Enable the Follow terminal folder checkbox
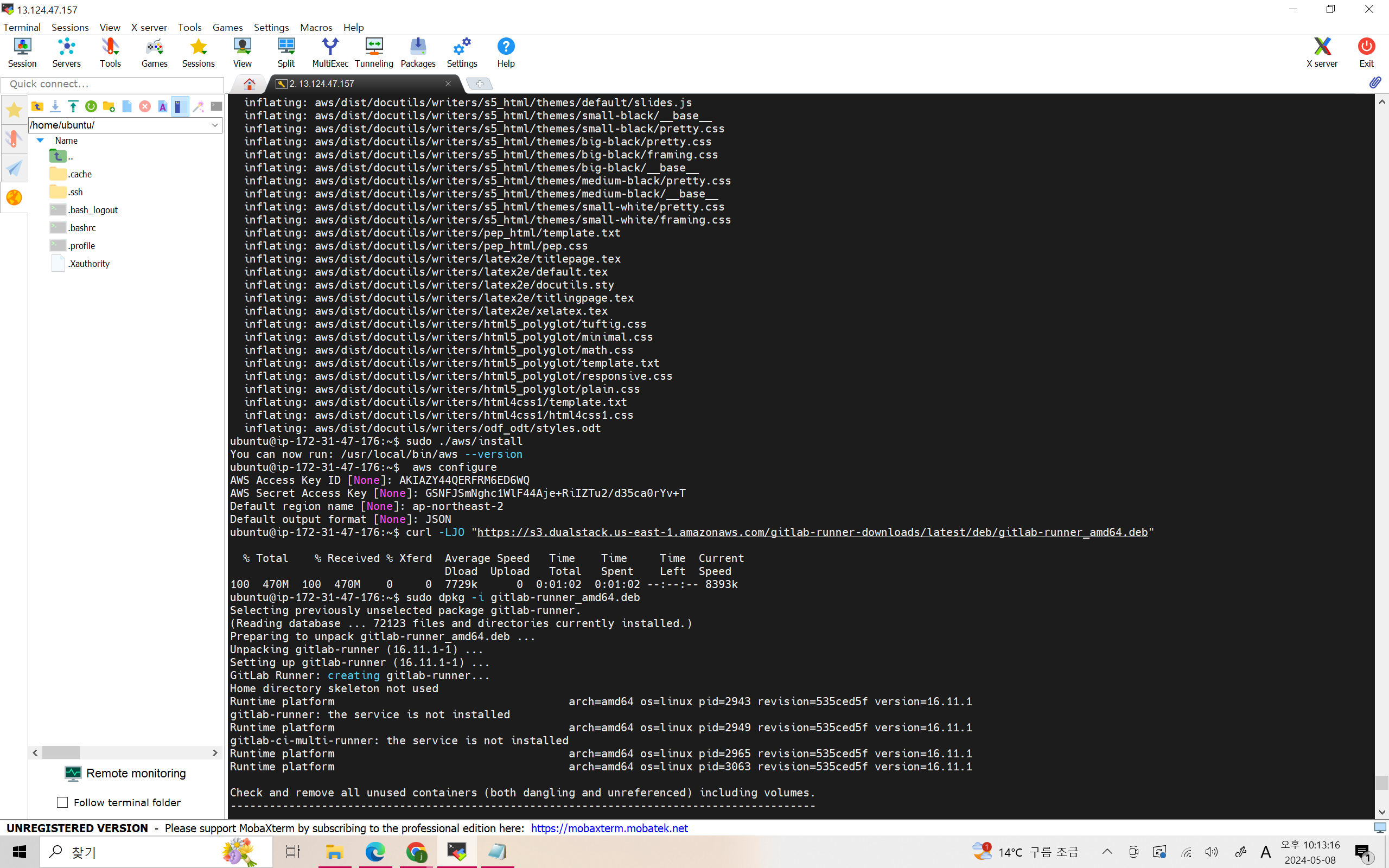 click(62, 802)
